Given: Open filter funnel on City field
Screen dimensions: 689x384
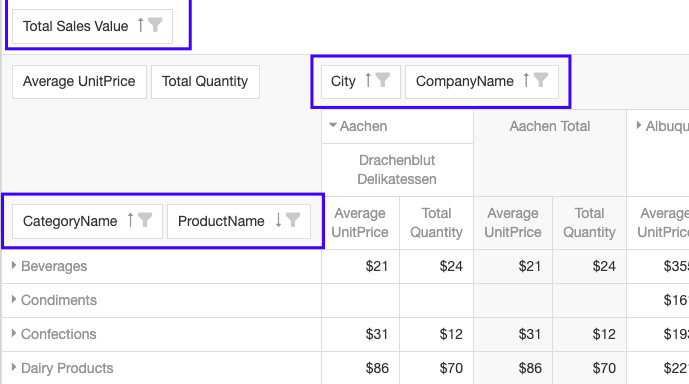Looking at the screenshot, I should point(383,80).
